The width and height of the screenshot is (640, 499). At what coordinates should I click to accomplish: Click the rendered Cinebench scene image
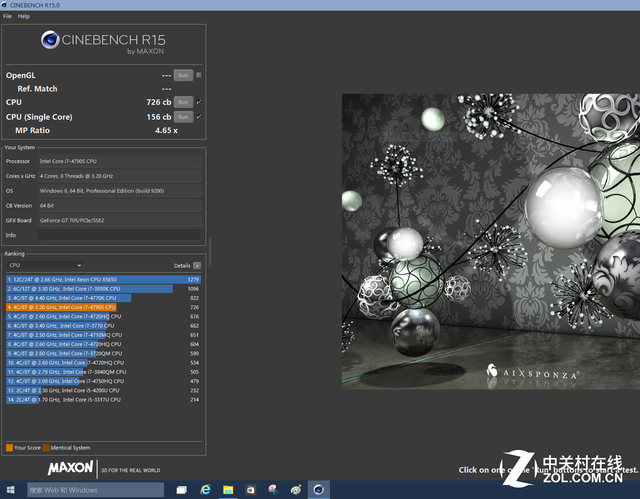coord(491,242)
